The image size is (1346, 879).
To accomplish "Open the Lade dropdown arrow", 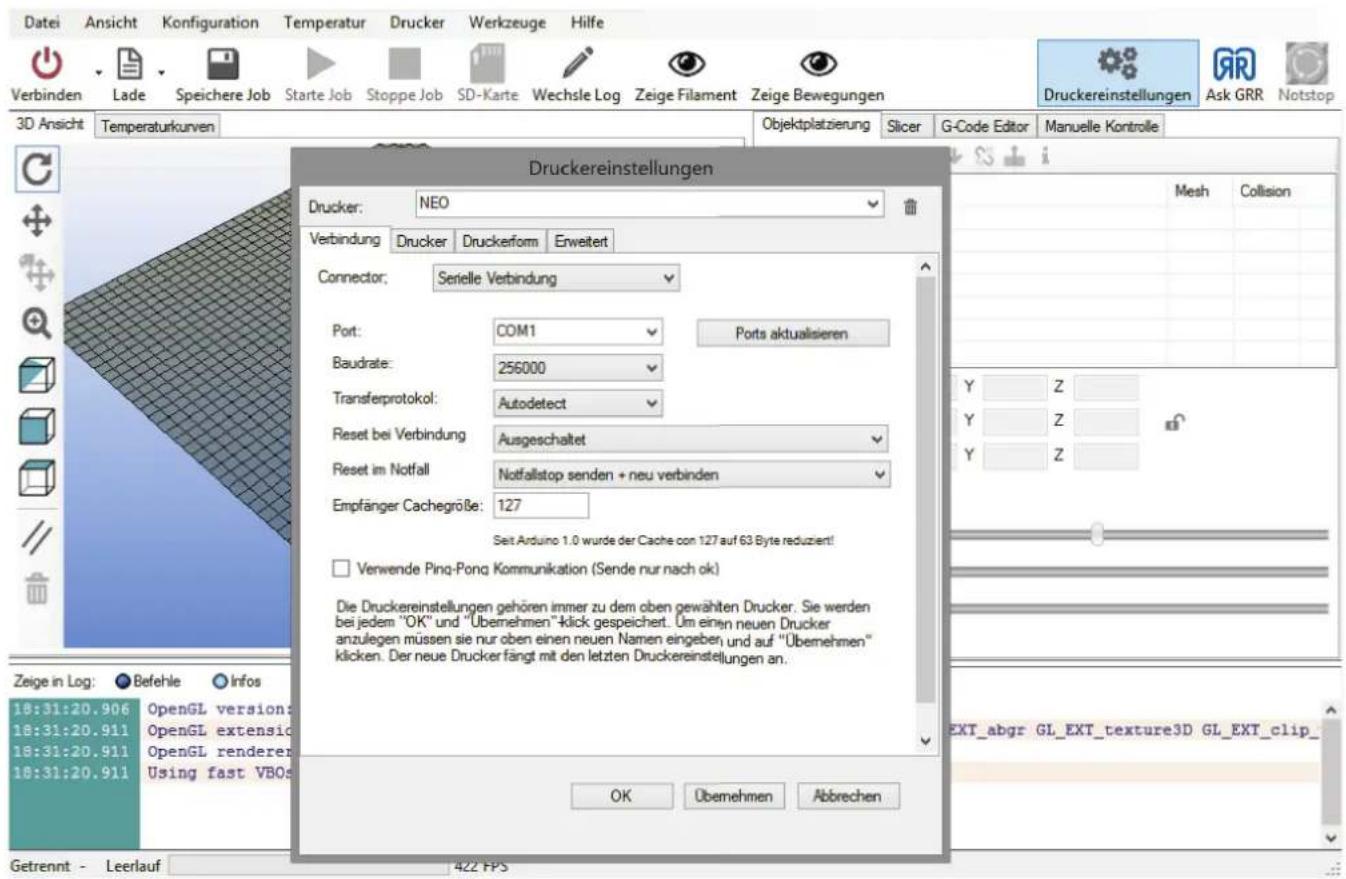I will tap(161, 71).
